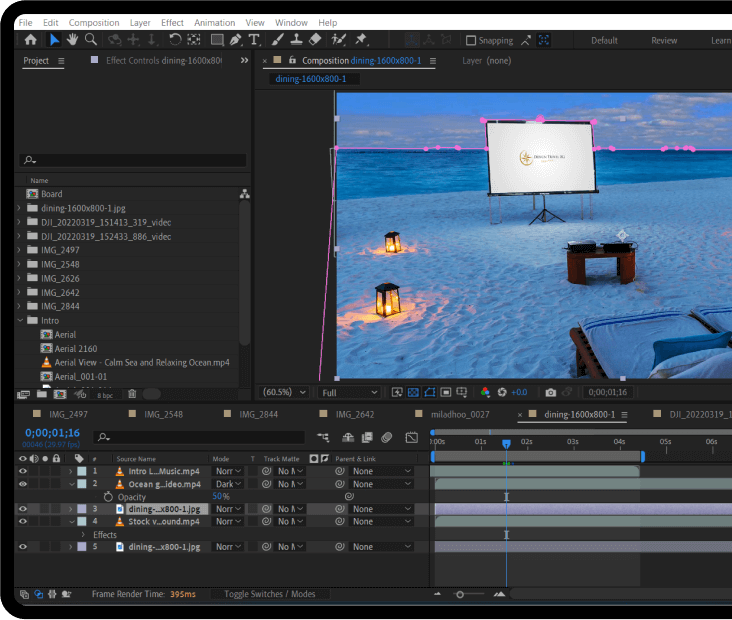Open the Animation menu
This screenshot has height=620, width=732.
215,22
